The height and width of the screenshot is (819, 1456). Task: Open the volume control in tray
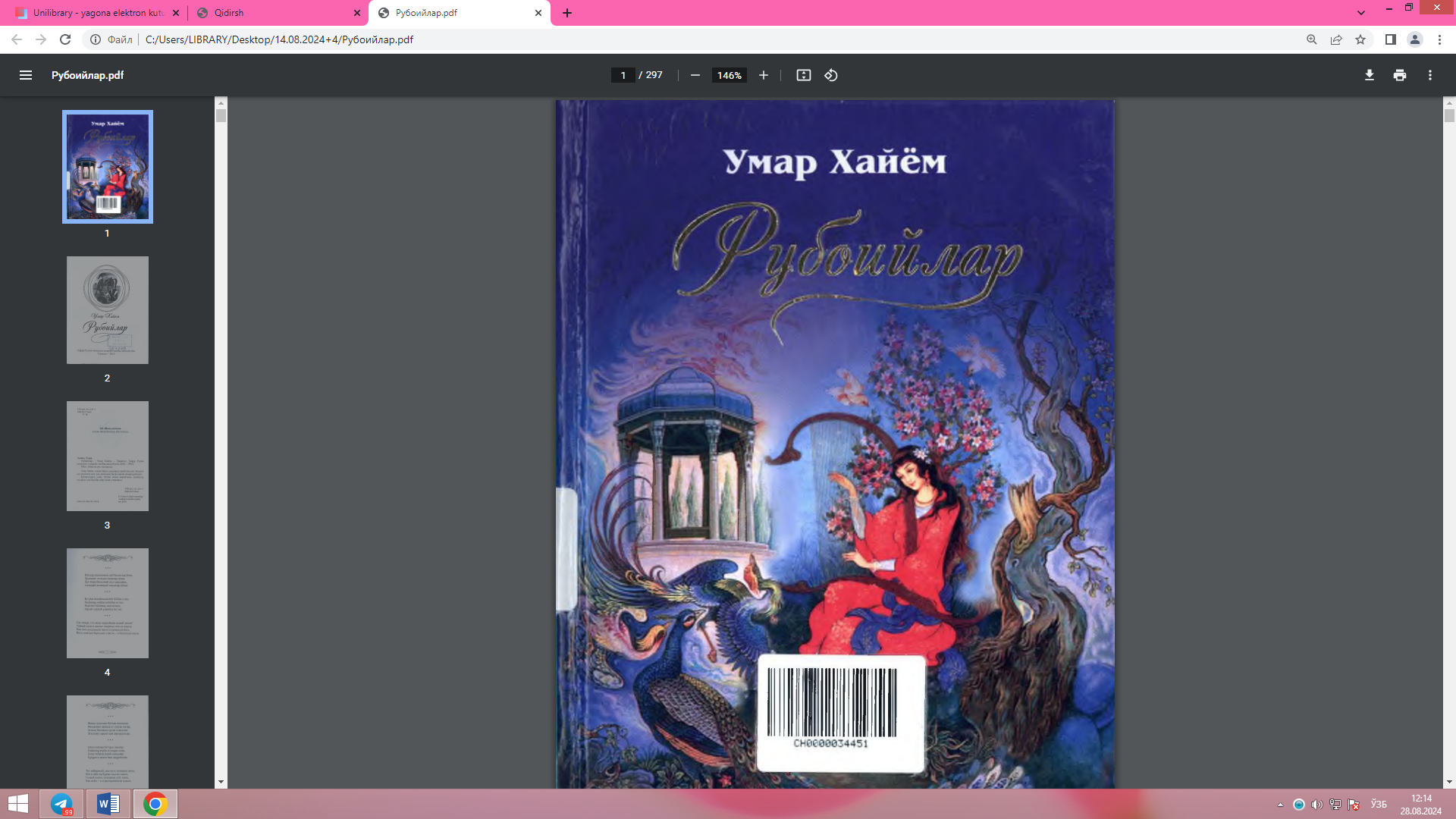click(1316, 805)
